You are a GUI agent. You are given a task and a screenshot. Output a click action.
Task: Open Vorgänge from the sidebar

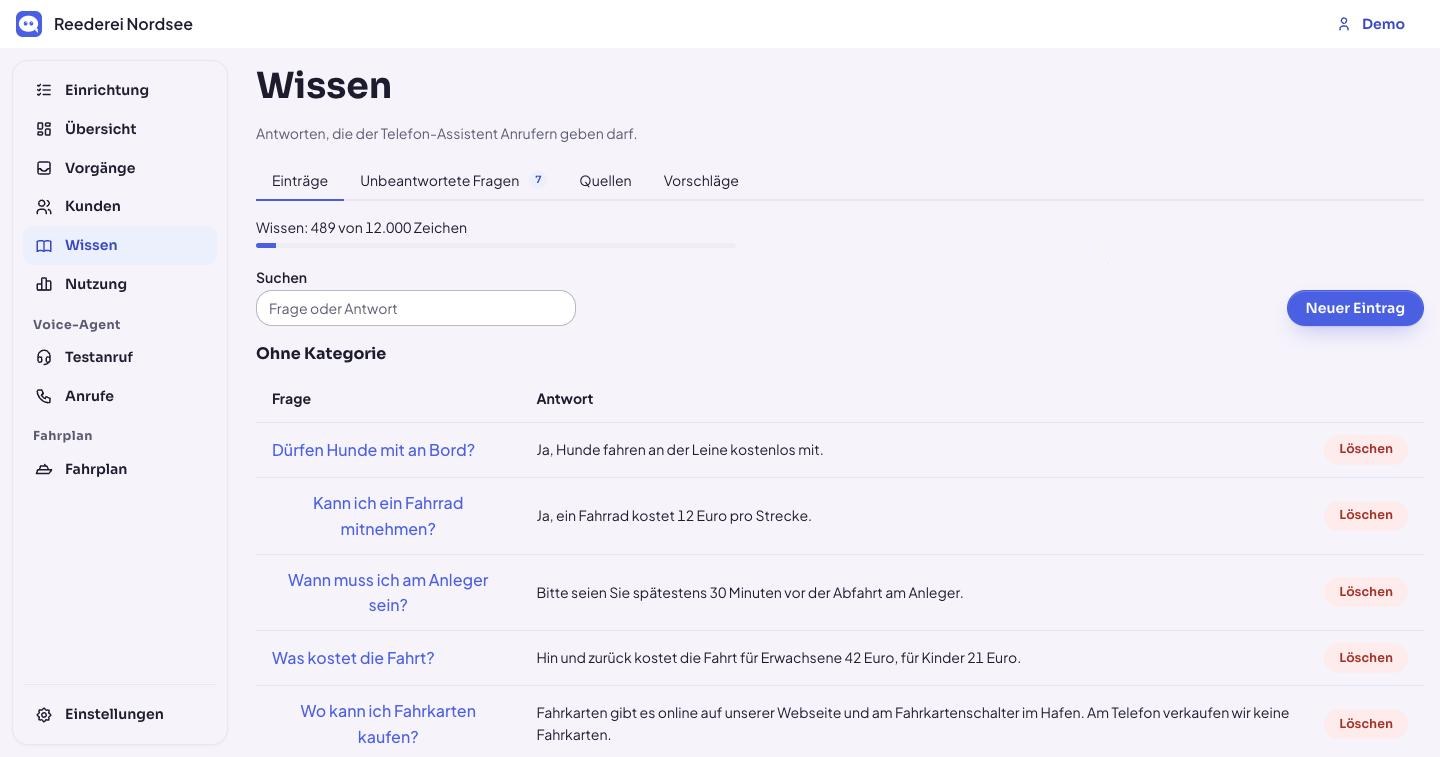point(120,168)
